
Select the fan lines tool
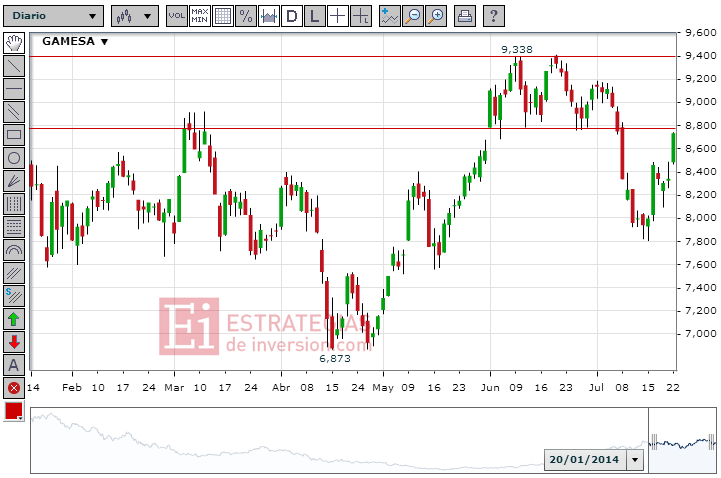pyautogui.click(x=14, y=181)
